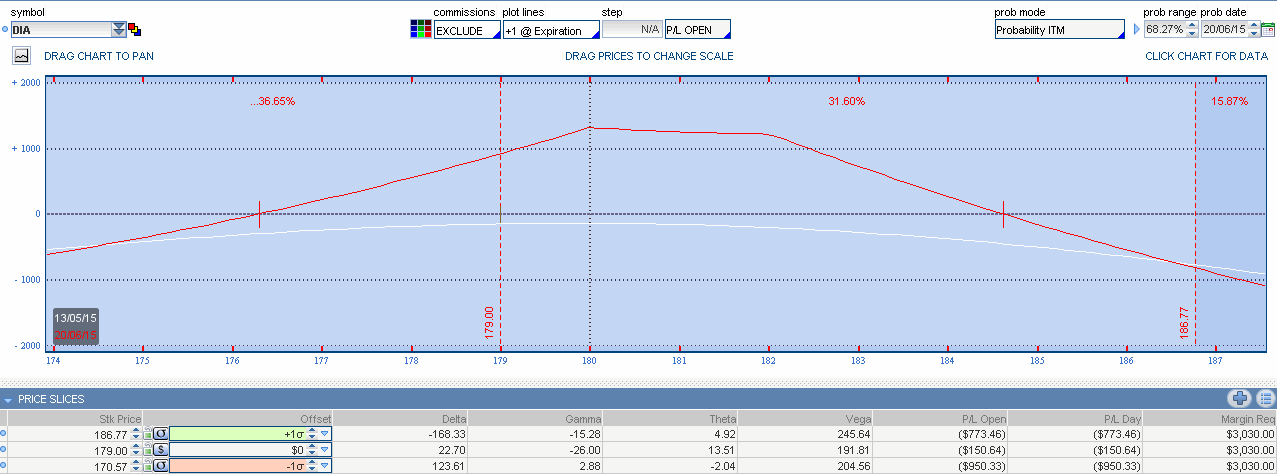Click the round marker left of 179.00 row
The height and width of the screenshot is (474, 1277).
tap(3, 449)
